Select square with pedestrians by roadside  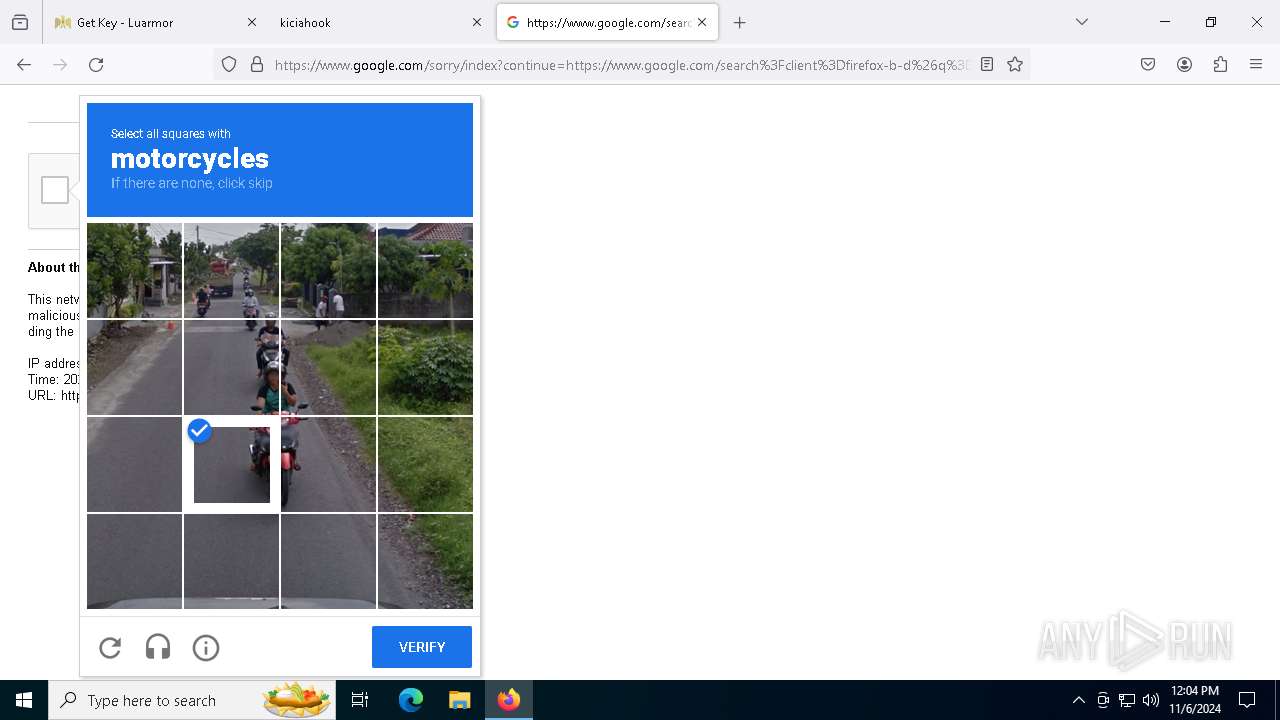pos(328,270)
